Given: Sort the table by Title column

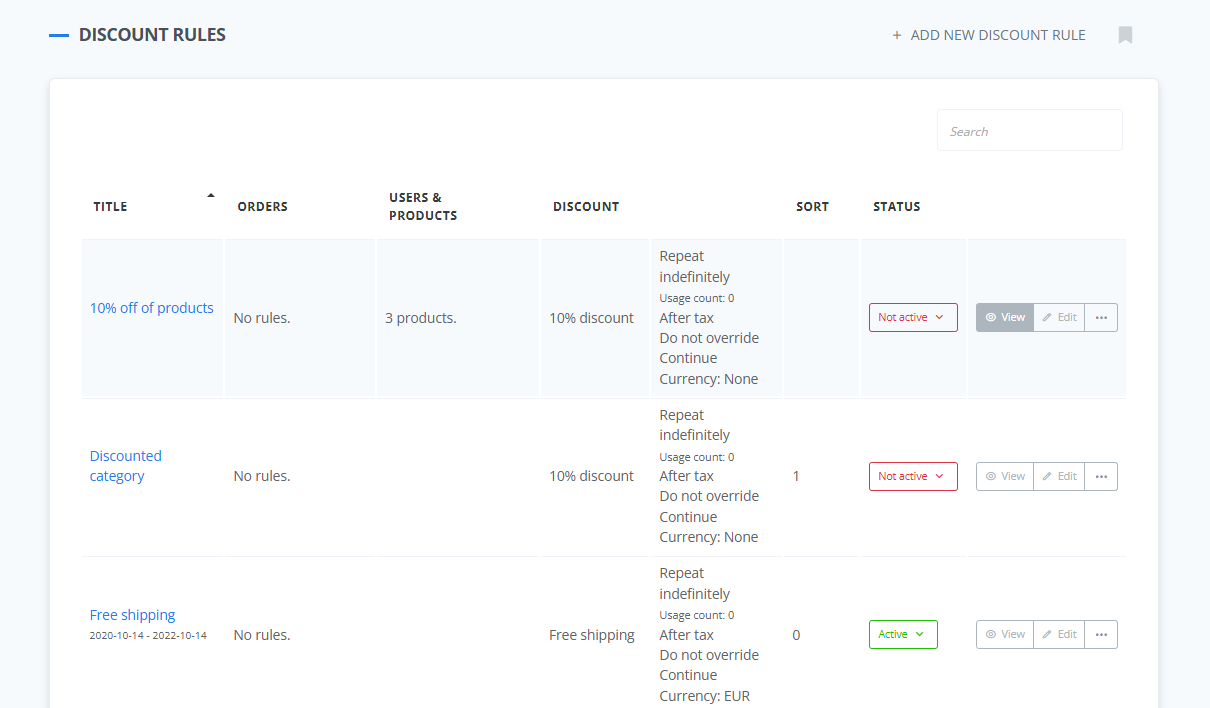Looking at the screenshot, I should click(153, 206).
